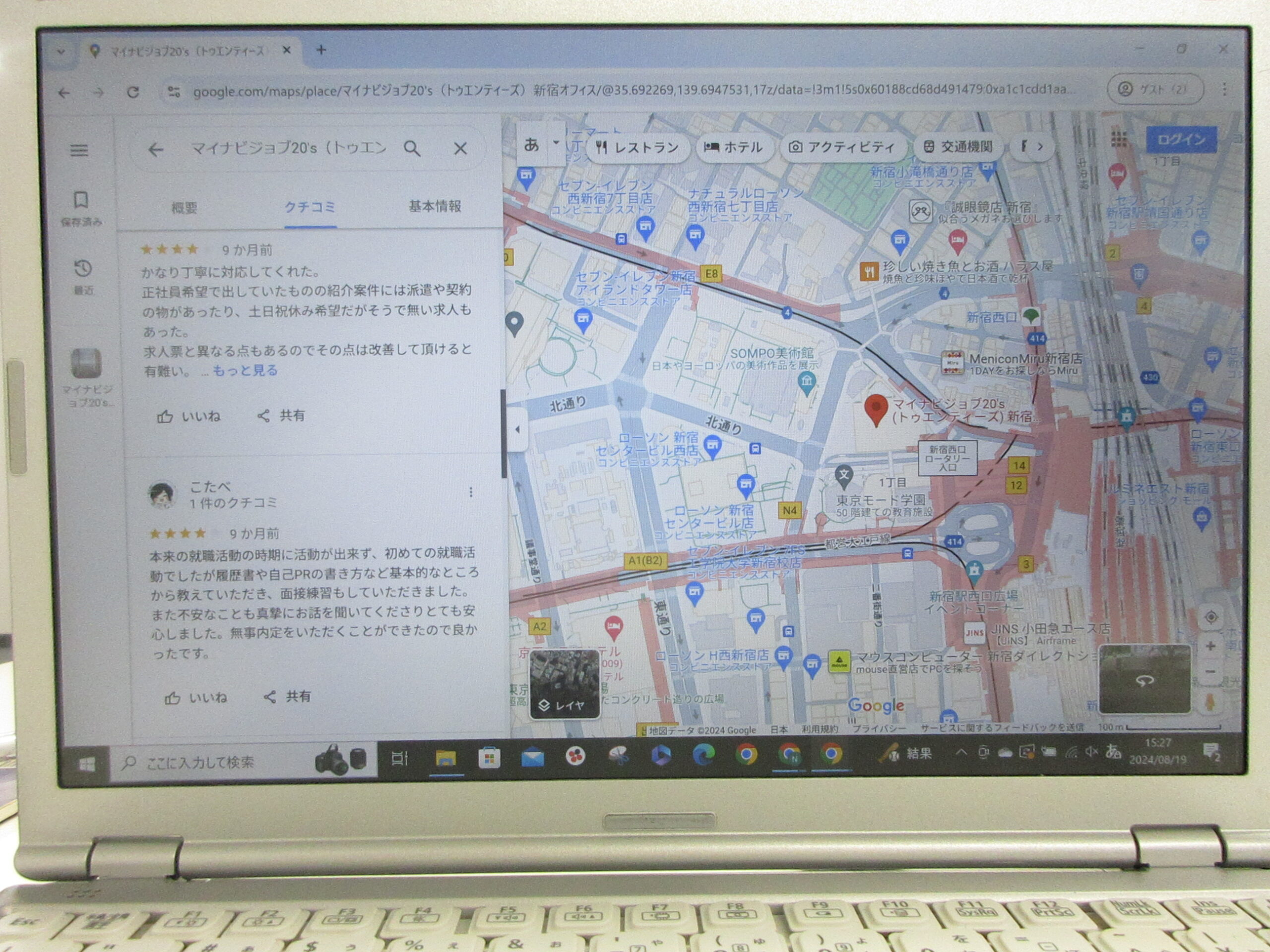Click the my location target icon
Viewport: 1270px width, 952px height.
click(1211, 617)
